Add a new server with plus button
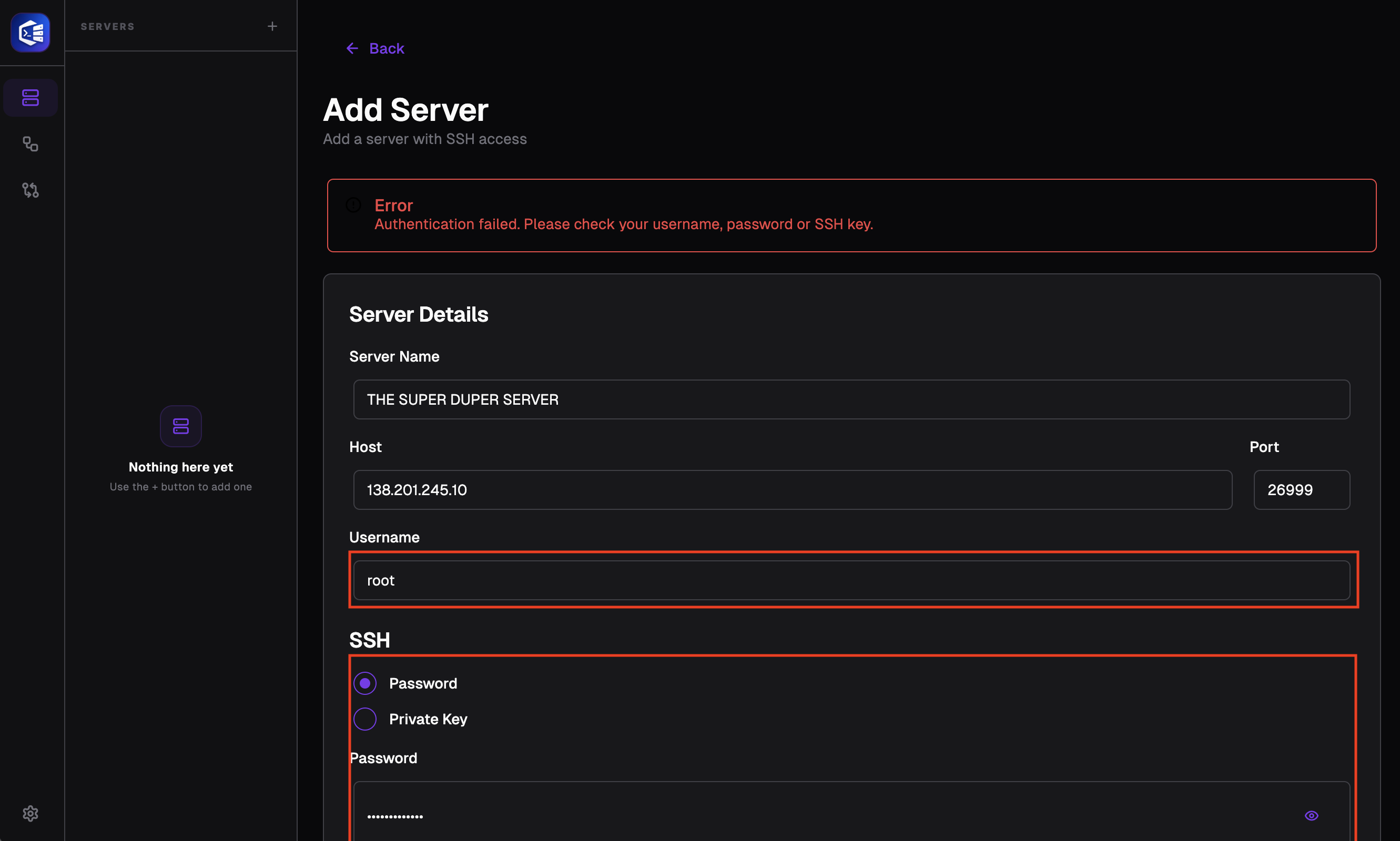 point(272,26)
